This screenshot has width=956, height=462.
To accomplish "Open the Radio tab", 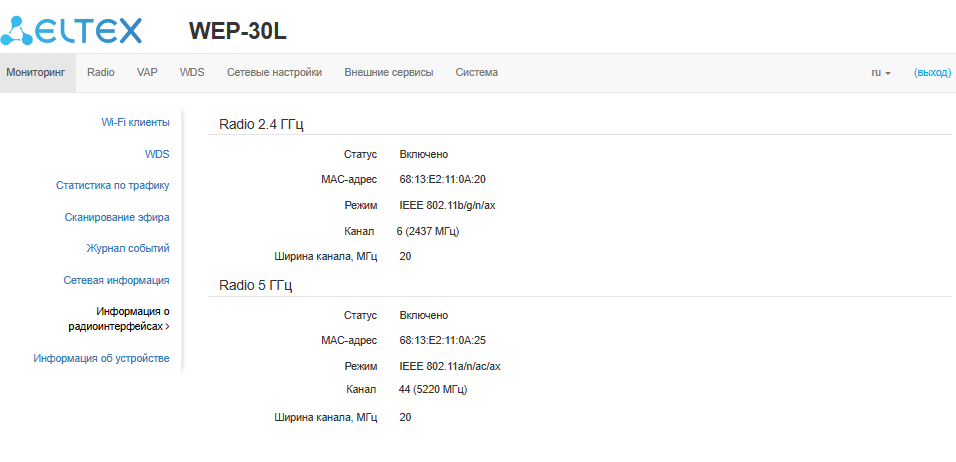I will click(101, 73).
